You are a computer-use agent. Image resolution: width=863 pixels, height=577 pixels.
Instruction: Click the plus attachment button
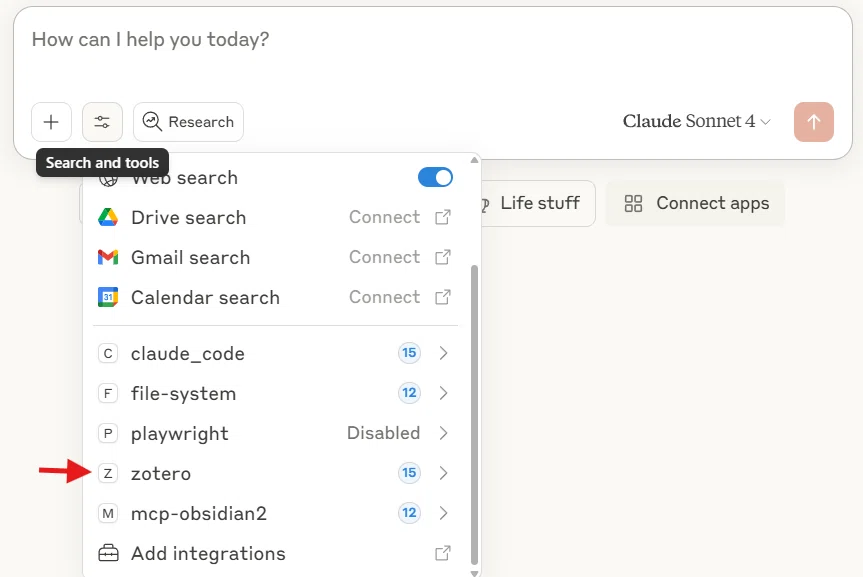coord(51,122)
